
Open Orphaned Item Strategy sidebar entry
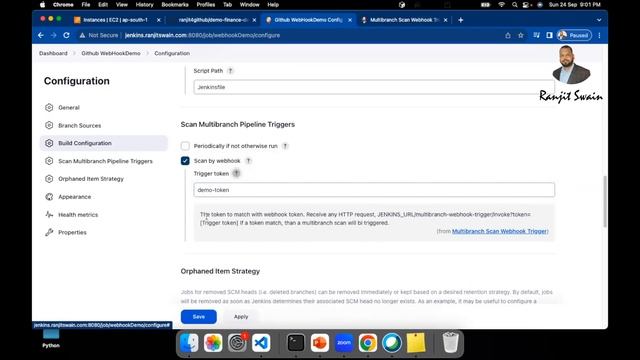pos(91,179)
